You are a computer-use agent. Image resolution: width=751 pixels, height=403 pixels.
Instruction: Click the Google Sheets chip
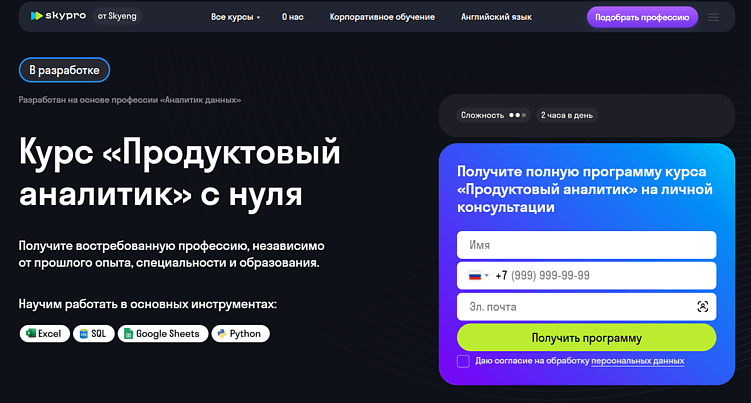163,334
